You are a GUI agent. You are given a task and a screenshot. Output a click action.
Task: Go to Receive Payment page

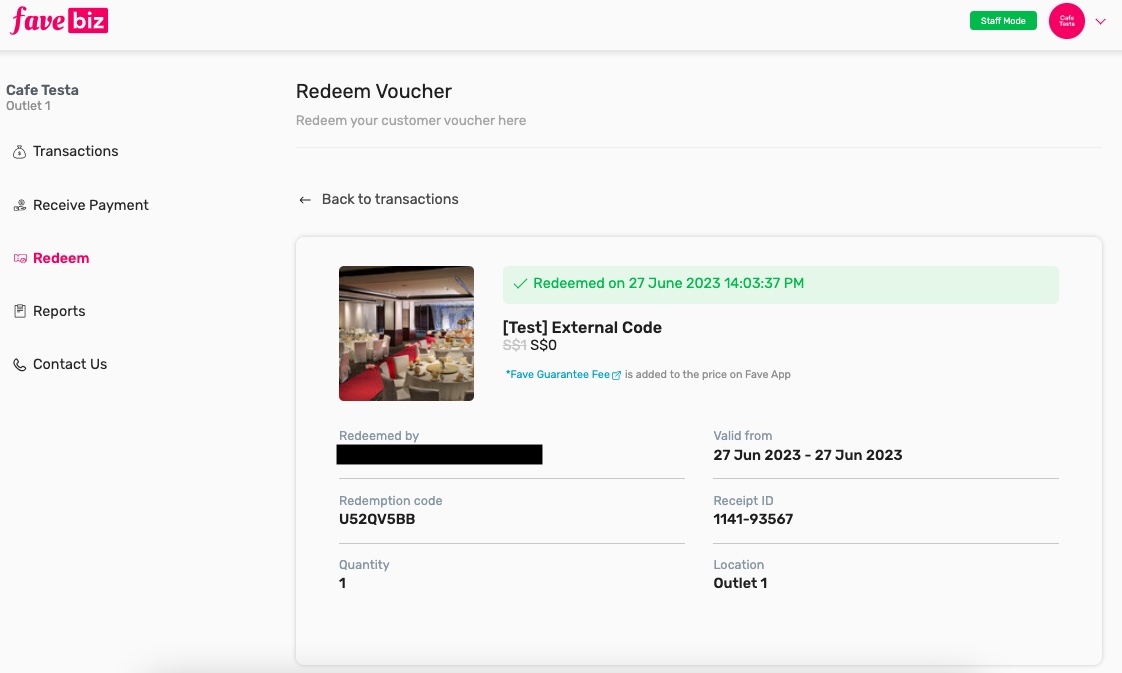coord(90,206)
